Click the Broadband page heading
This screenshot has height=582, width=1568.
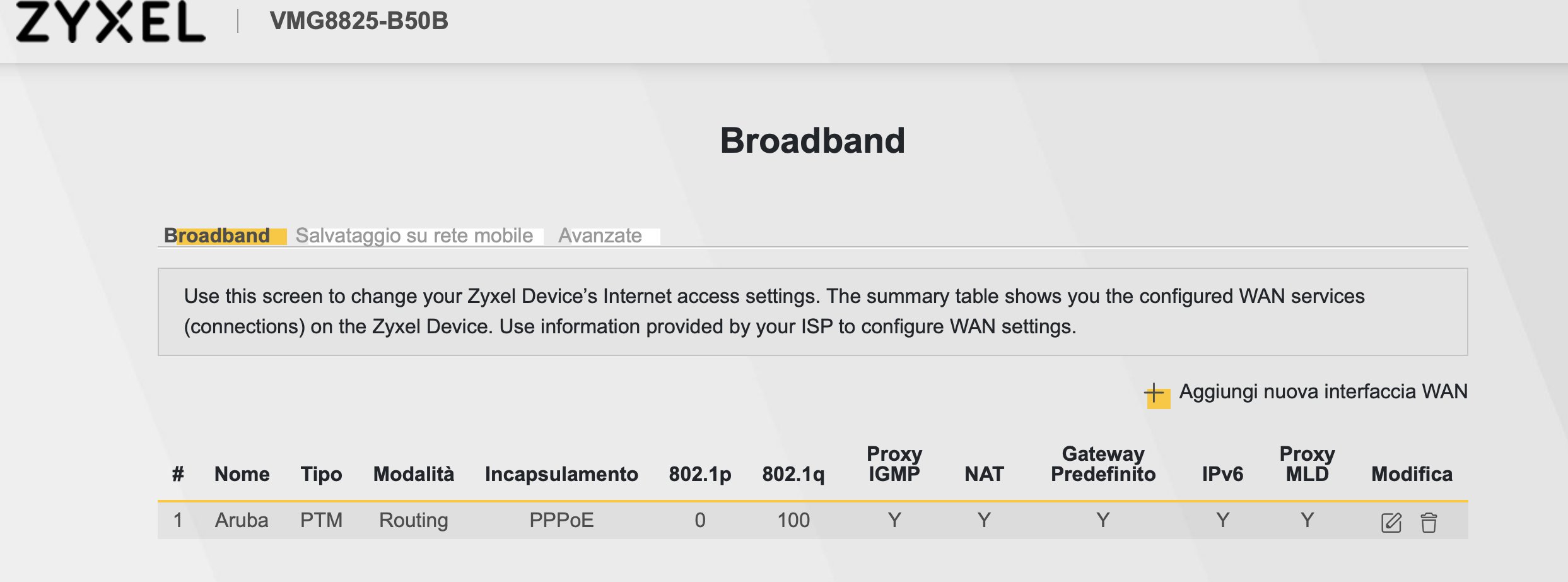point(812,140)
